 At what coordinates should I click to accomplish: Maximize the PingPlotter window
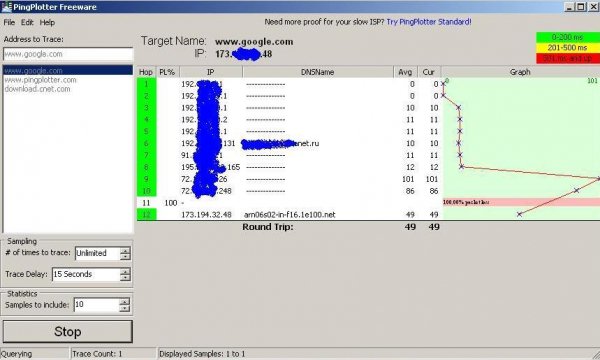pos(581,7)
